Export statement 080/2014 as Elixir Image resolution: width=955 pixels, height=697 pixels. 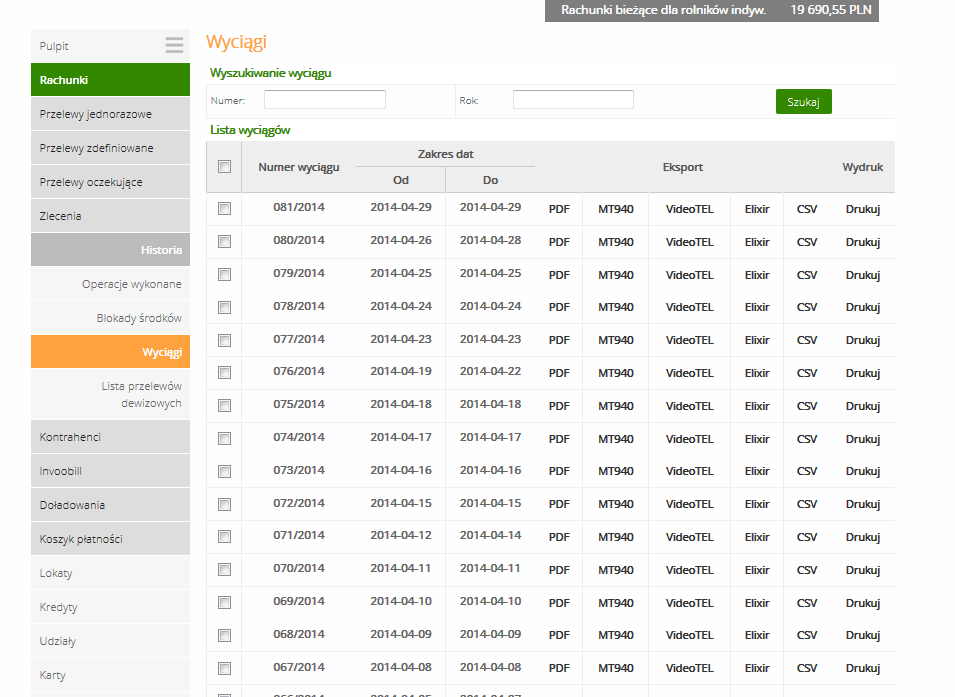[757, 242]
